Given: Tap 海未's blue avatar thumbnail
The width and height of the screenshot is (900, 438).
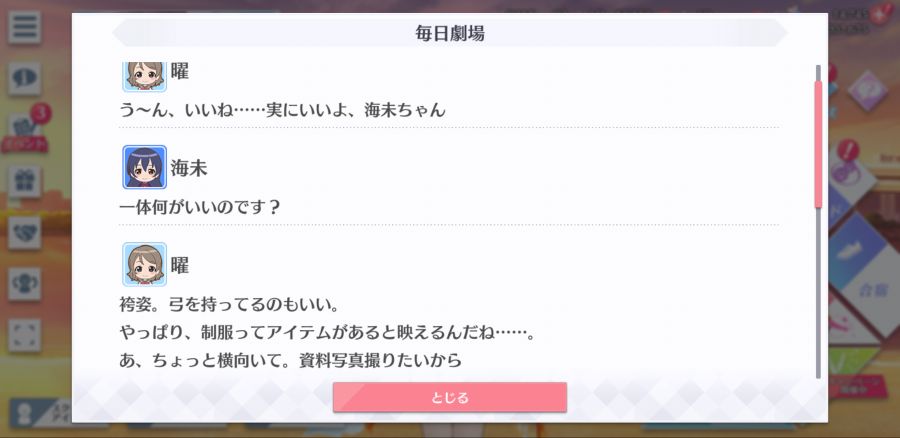Looking at the screenshot, I should click(x=144, y=167).
